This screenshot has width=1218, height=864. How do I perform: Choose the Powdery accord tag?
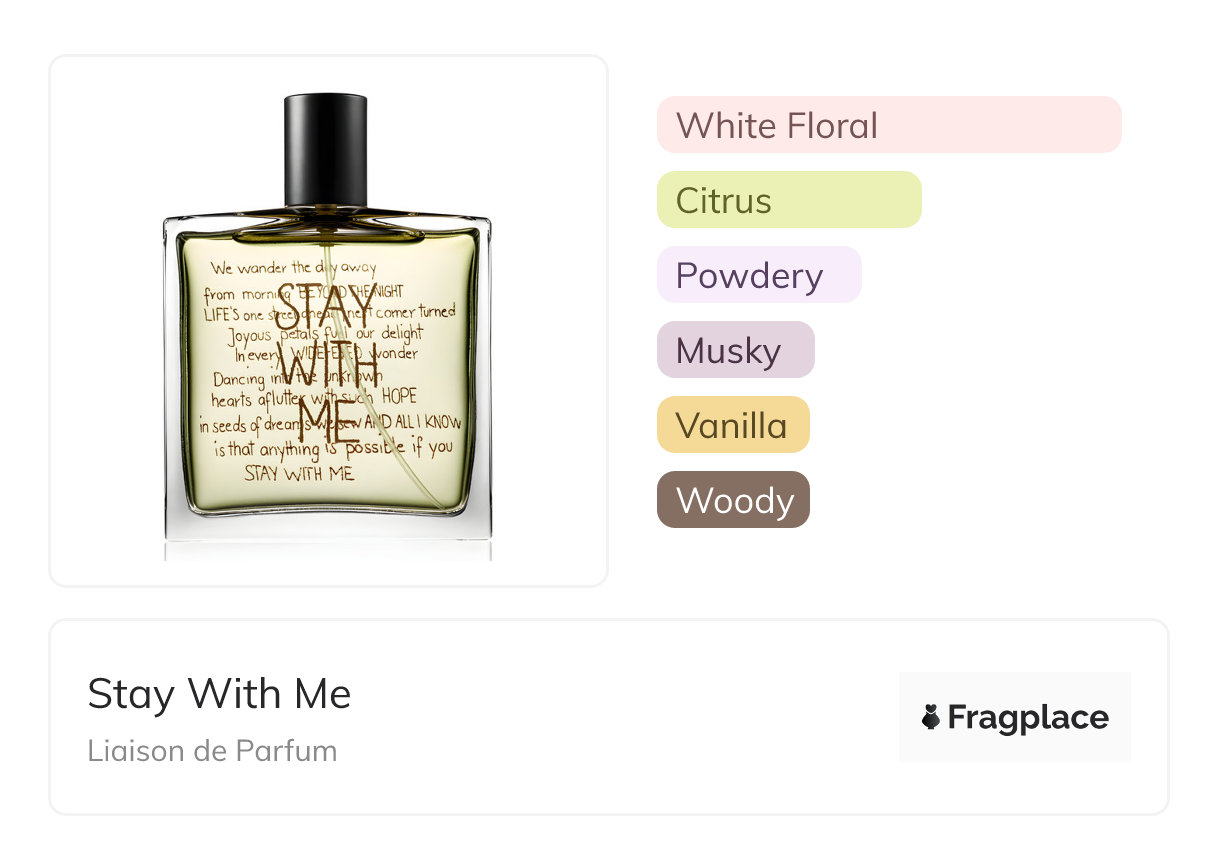tap(759, 275)
